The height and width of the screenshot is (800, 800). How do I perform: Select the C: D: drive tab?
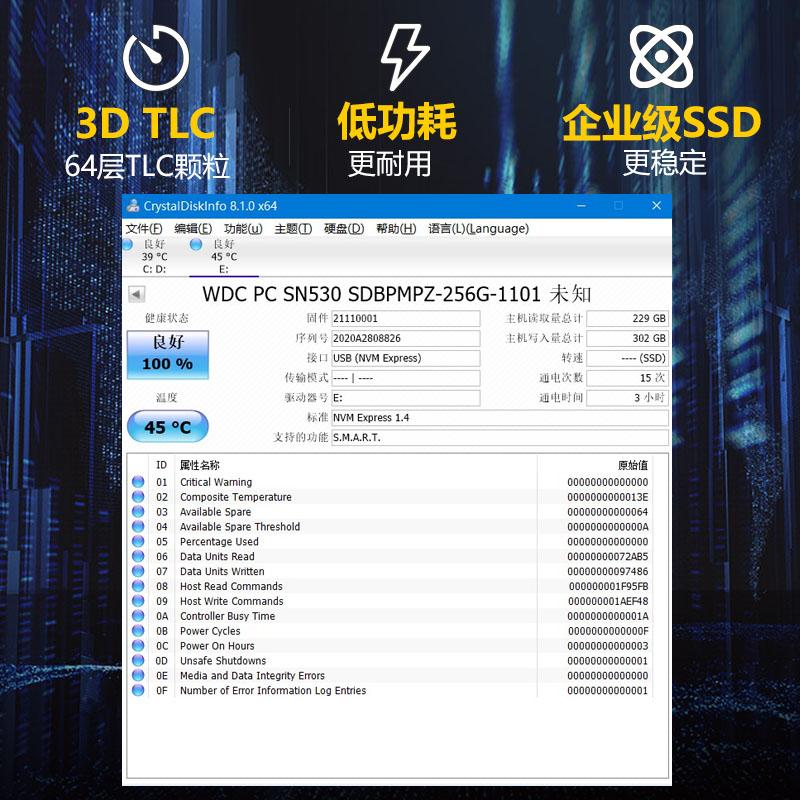154,257
